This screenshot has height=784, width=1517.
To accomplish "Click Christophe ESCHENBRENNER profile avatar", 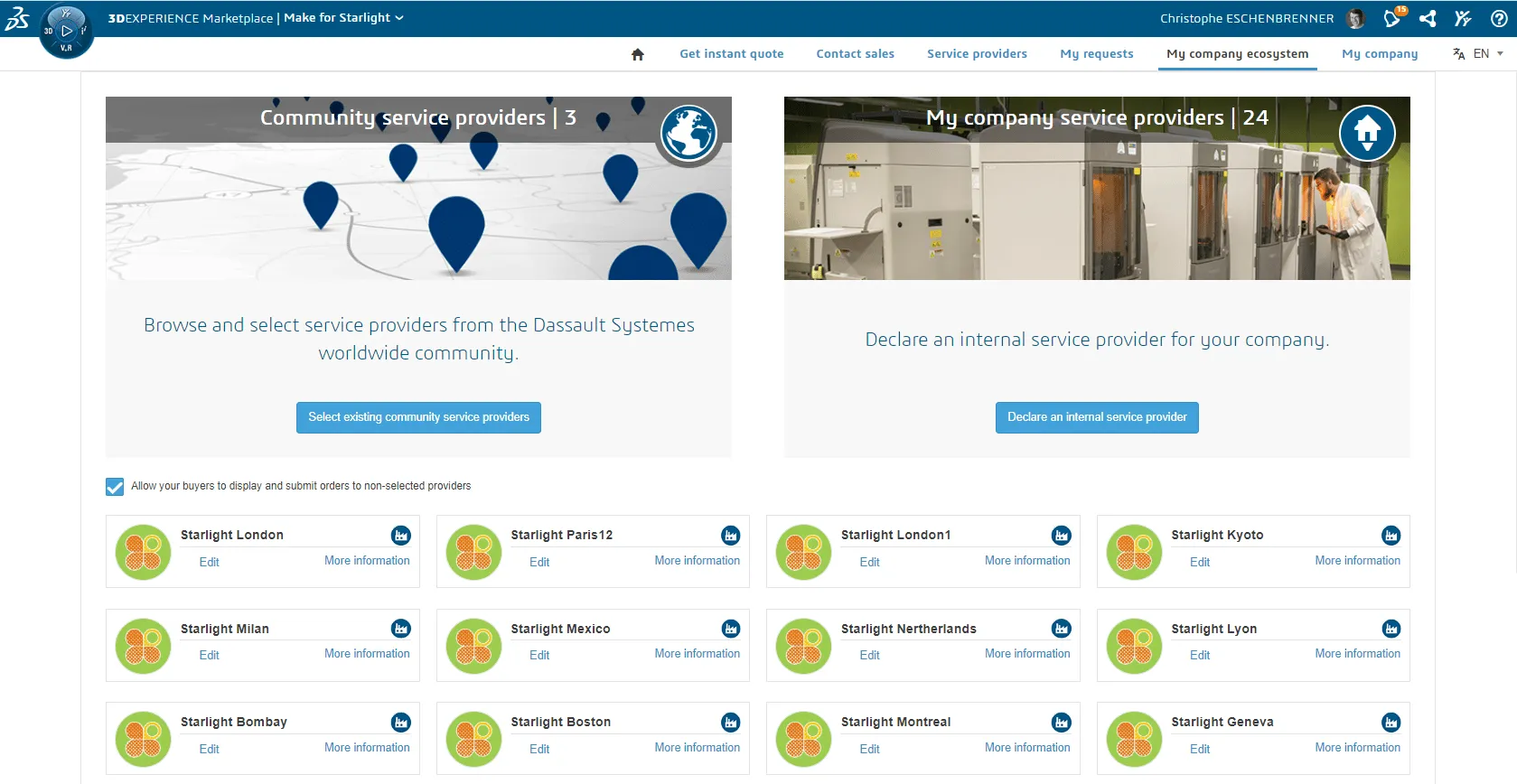I will click(1355, 18).
